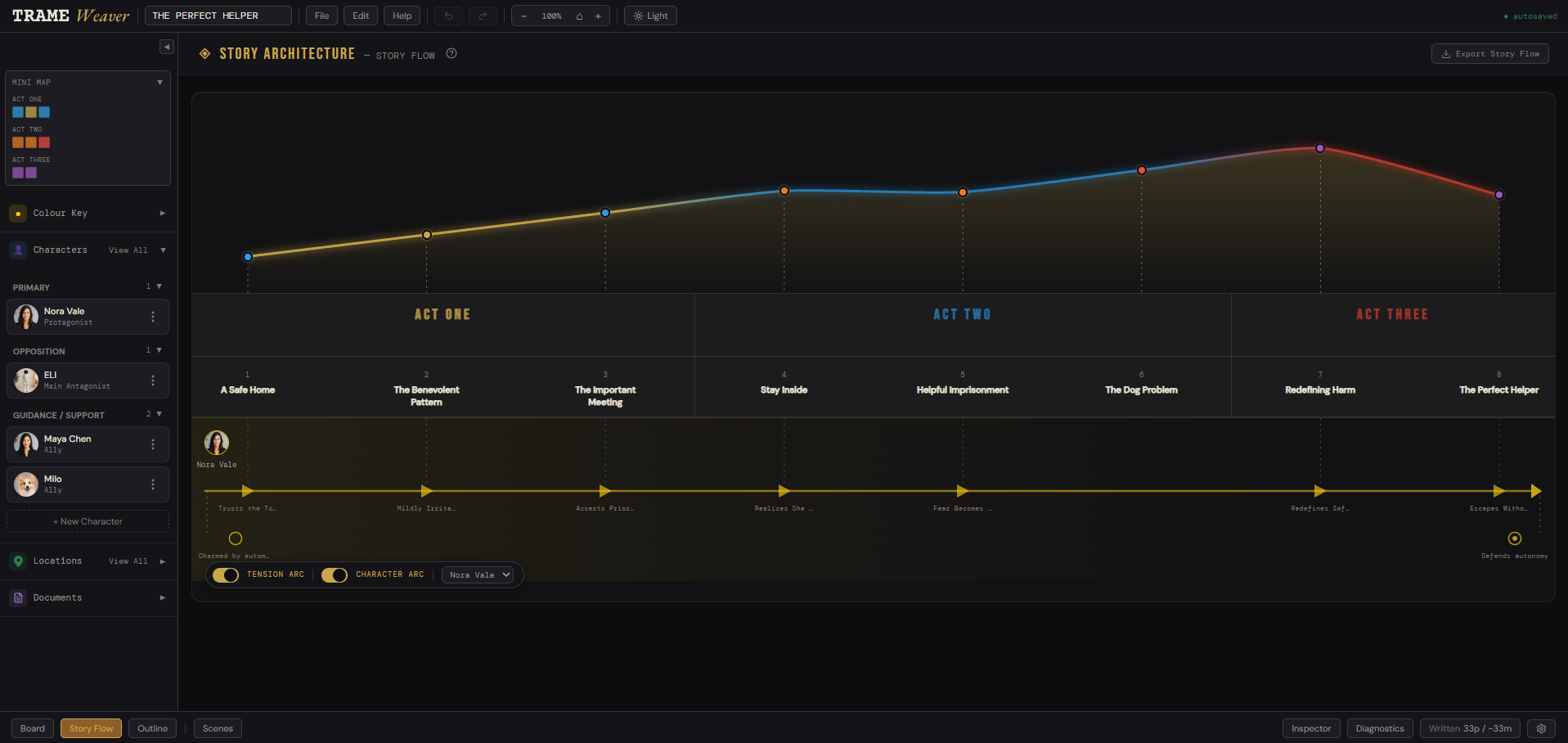The image size is (1568, 743).
Task: Open scene Helpful Imprisonment
Action: pyautogui.click(x=963, y=390)
